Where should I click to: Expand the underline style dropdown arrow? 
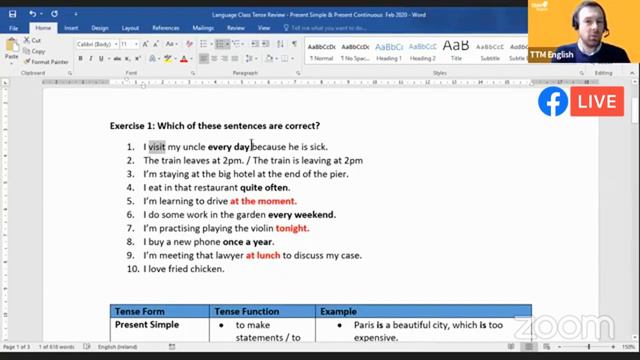coord(109,59)
